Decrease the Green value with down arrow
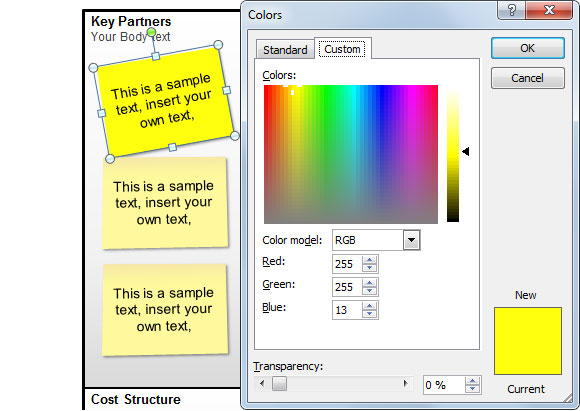 (370, 291)
